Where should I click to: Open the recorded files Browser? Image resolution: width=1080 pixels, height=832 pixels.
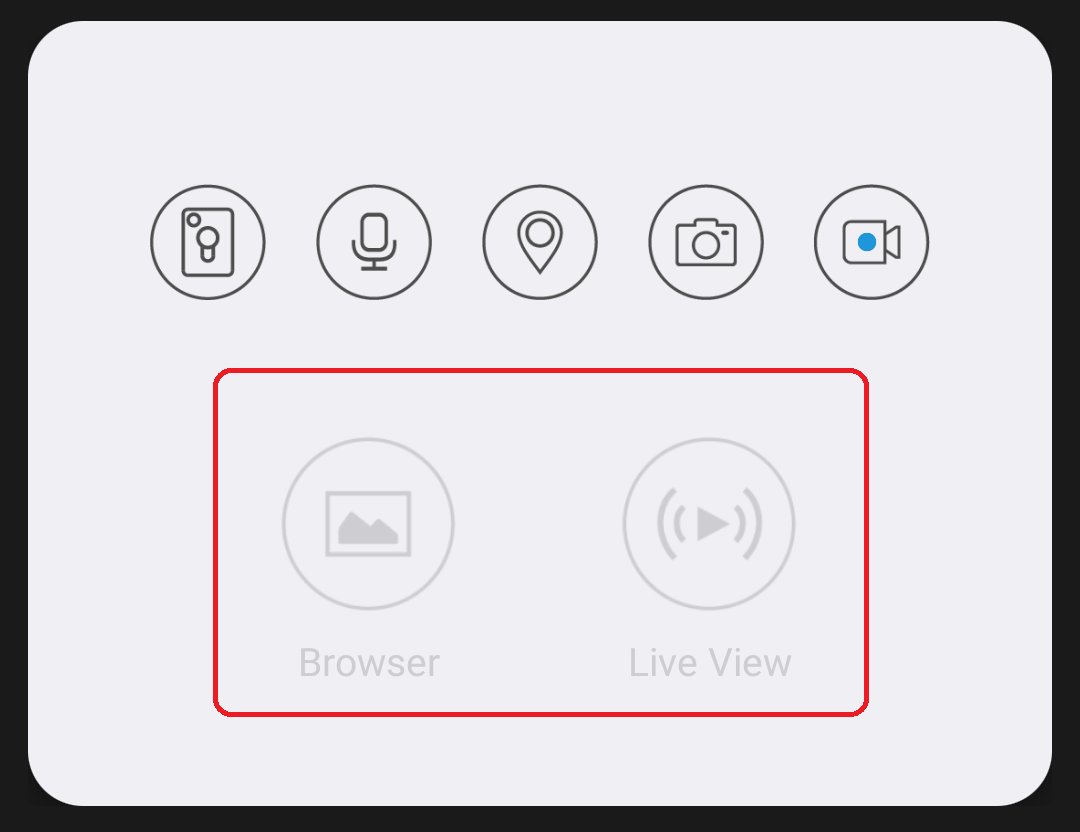368,524
